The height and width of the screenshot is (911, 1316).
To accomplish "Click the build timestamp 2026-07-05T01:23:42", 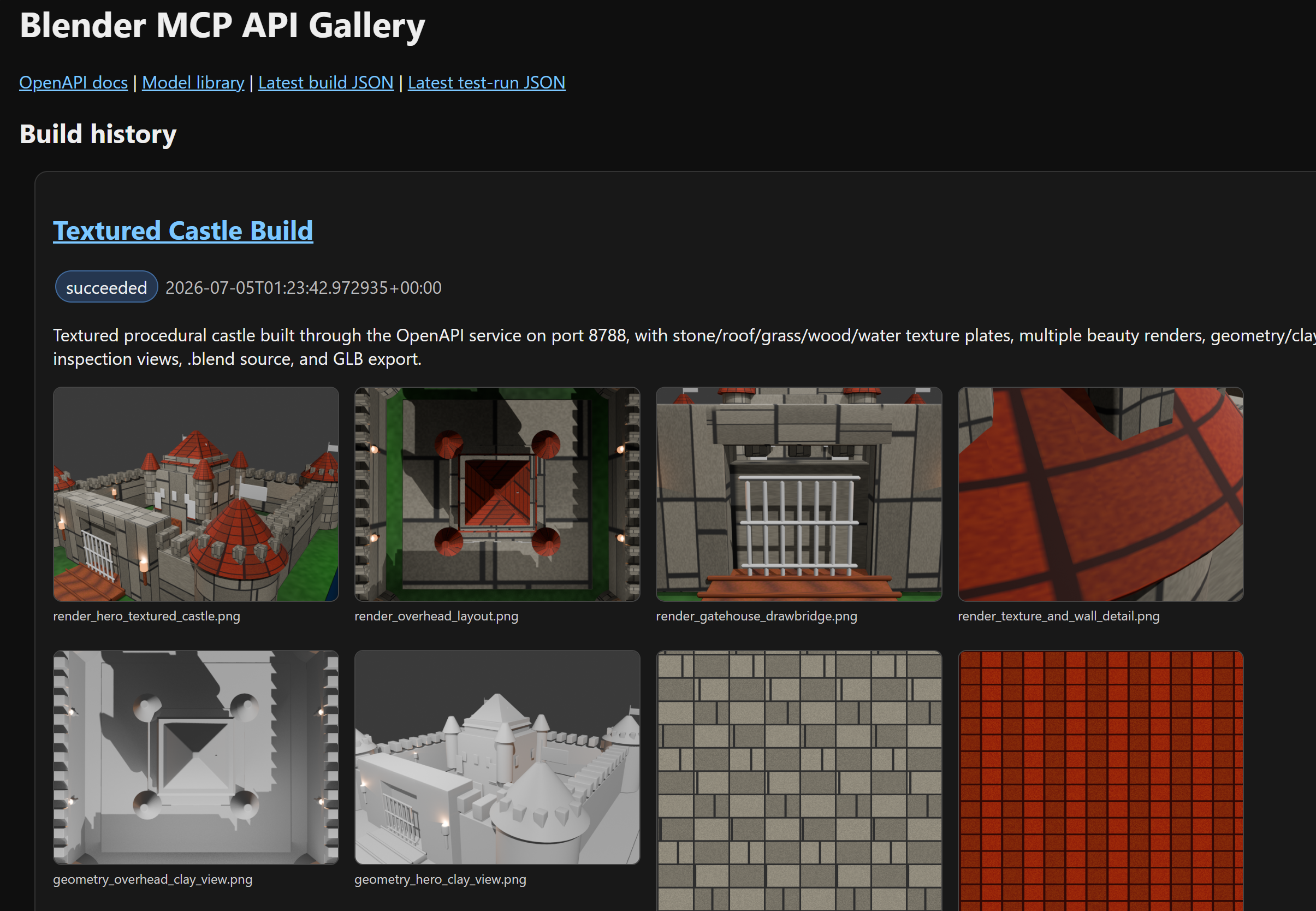I will coord(304,288).
